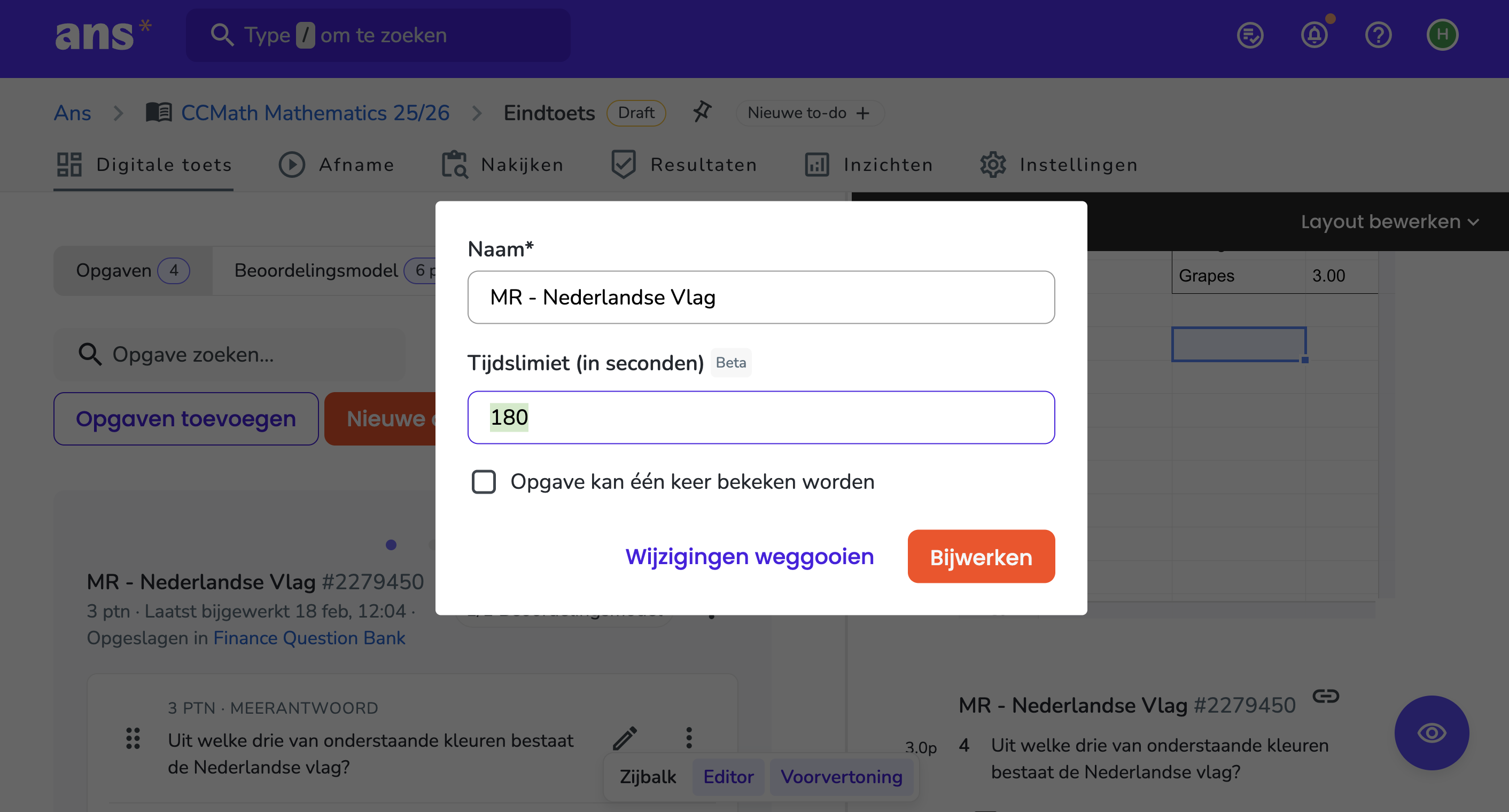Click question text in left panel card
The height and width of the screenshot is (812, 1509).
[370, 754]
